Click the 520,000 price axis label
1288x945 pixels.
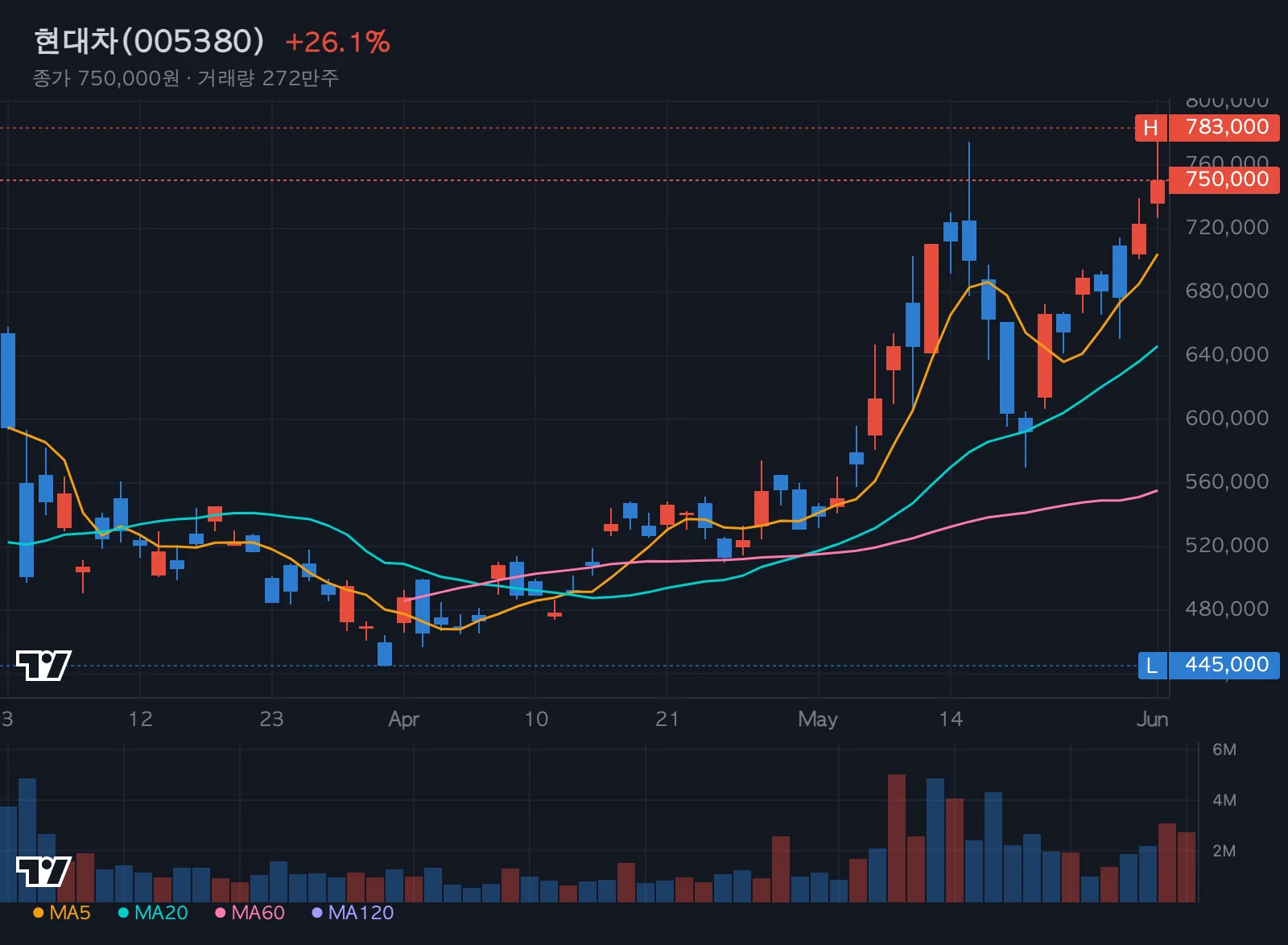(1227, 545)
